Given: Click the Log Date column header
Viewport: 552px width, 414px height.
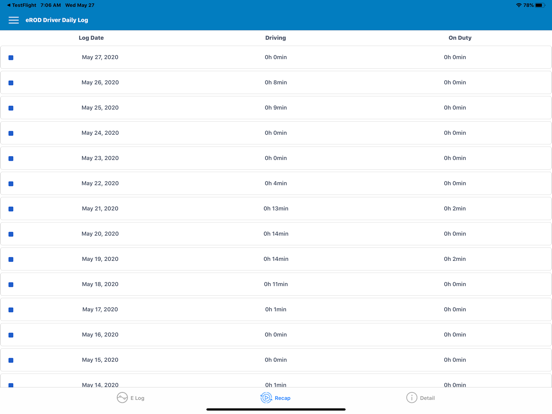Looking at the screenshot, I should point(91,38).
